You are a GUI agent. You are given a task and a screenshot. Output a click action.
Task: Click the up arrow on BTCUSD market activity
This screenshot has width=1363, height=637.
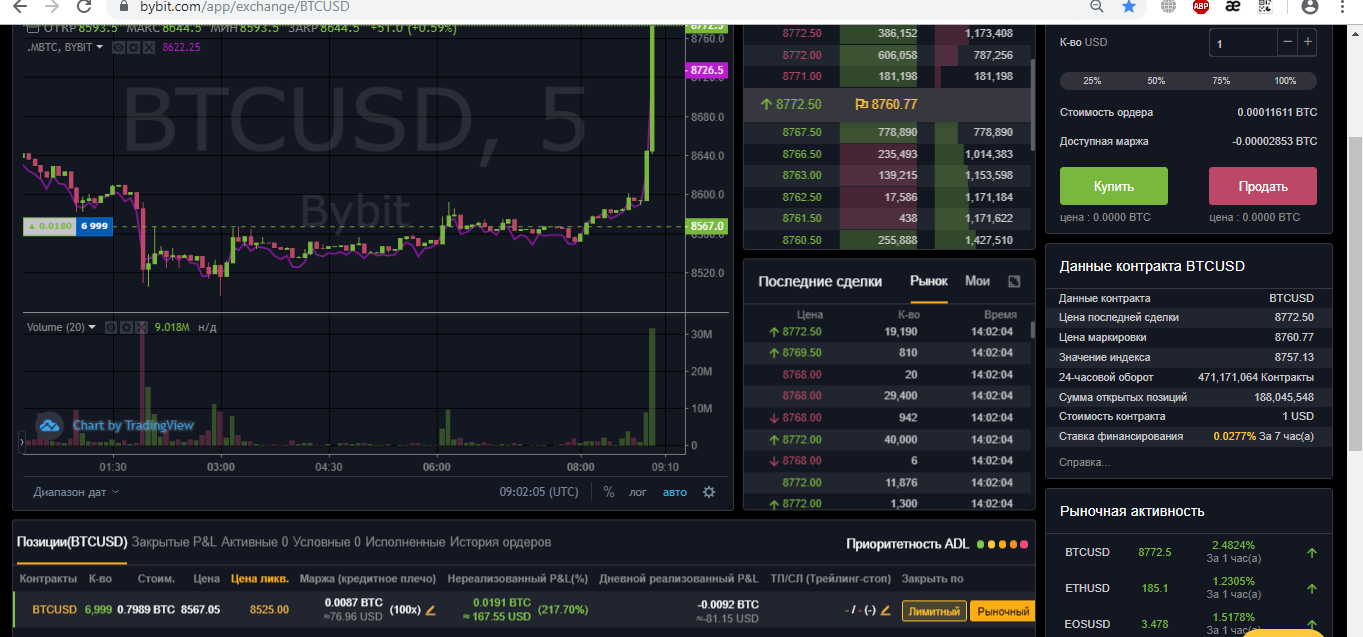point(1312,552)
